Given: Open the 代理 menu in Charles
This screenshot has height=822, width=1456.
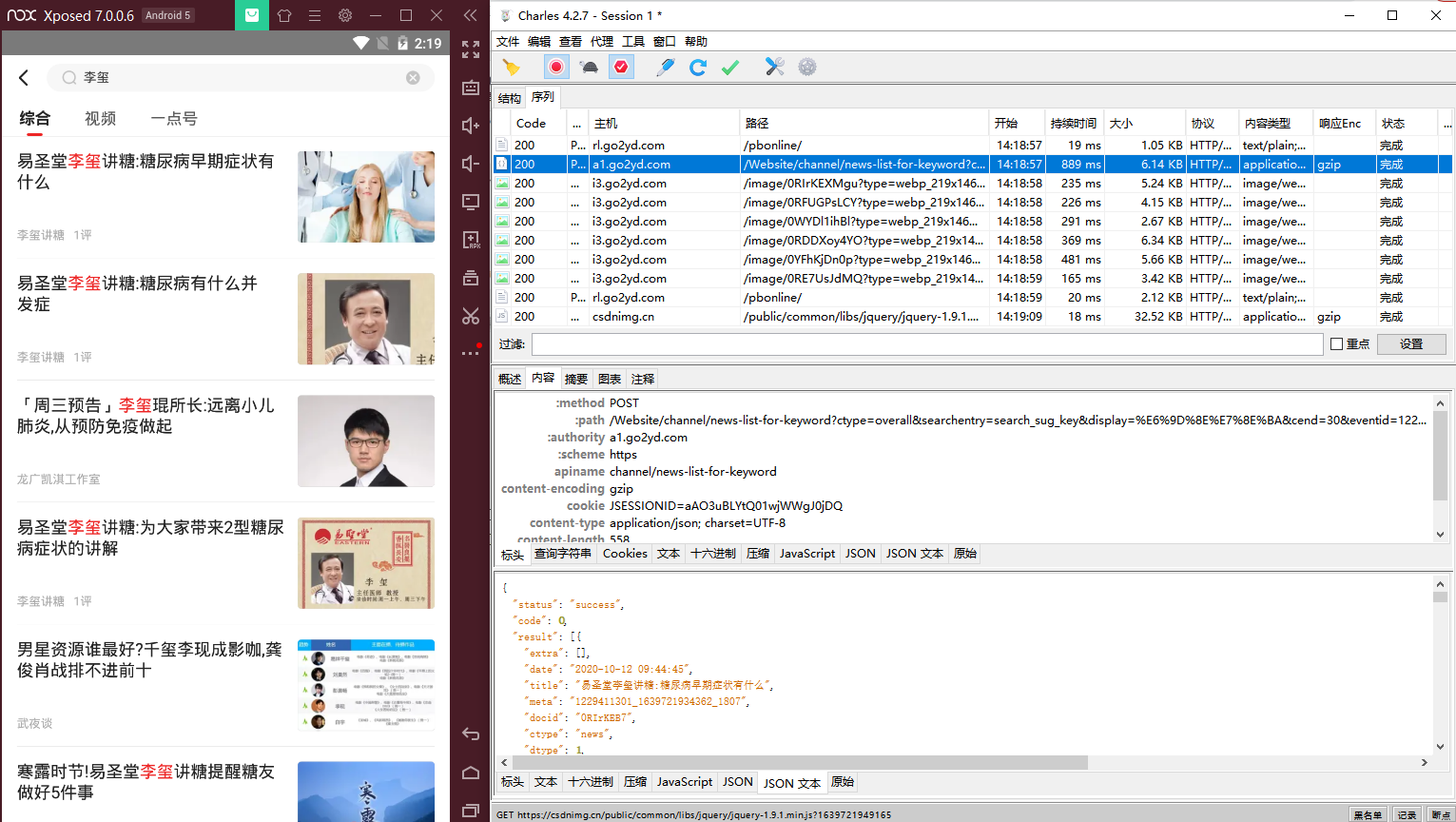Looking at the screenshot, I should (x=602, y=41).
